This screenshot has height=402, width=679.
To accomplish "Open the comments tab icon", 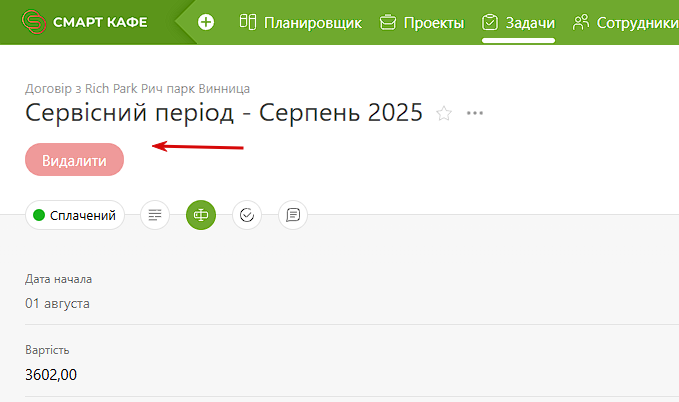I will 293,215.
